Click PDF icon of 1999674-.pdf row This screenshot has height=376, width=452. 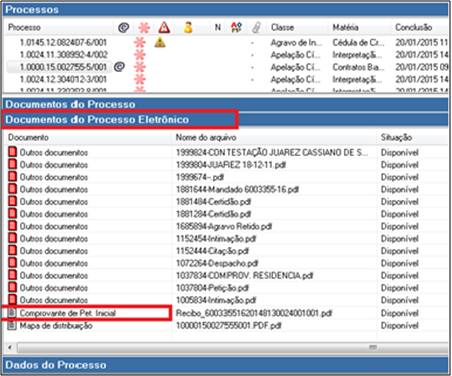tap(12, 177)
